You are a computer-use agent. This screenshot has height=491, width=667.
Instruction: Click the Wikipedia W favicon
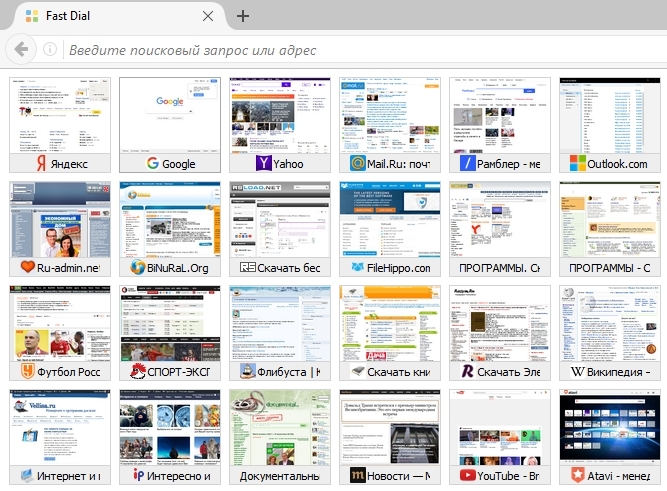pyautogui.click(x=577, y=372)
